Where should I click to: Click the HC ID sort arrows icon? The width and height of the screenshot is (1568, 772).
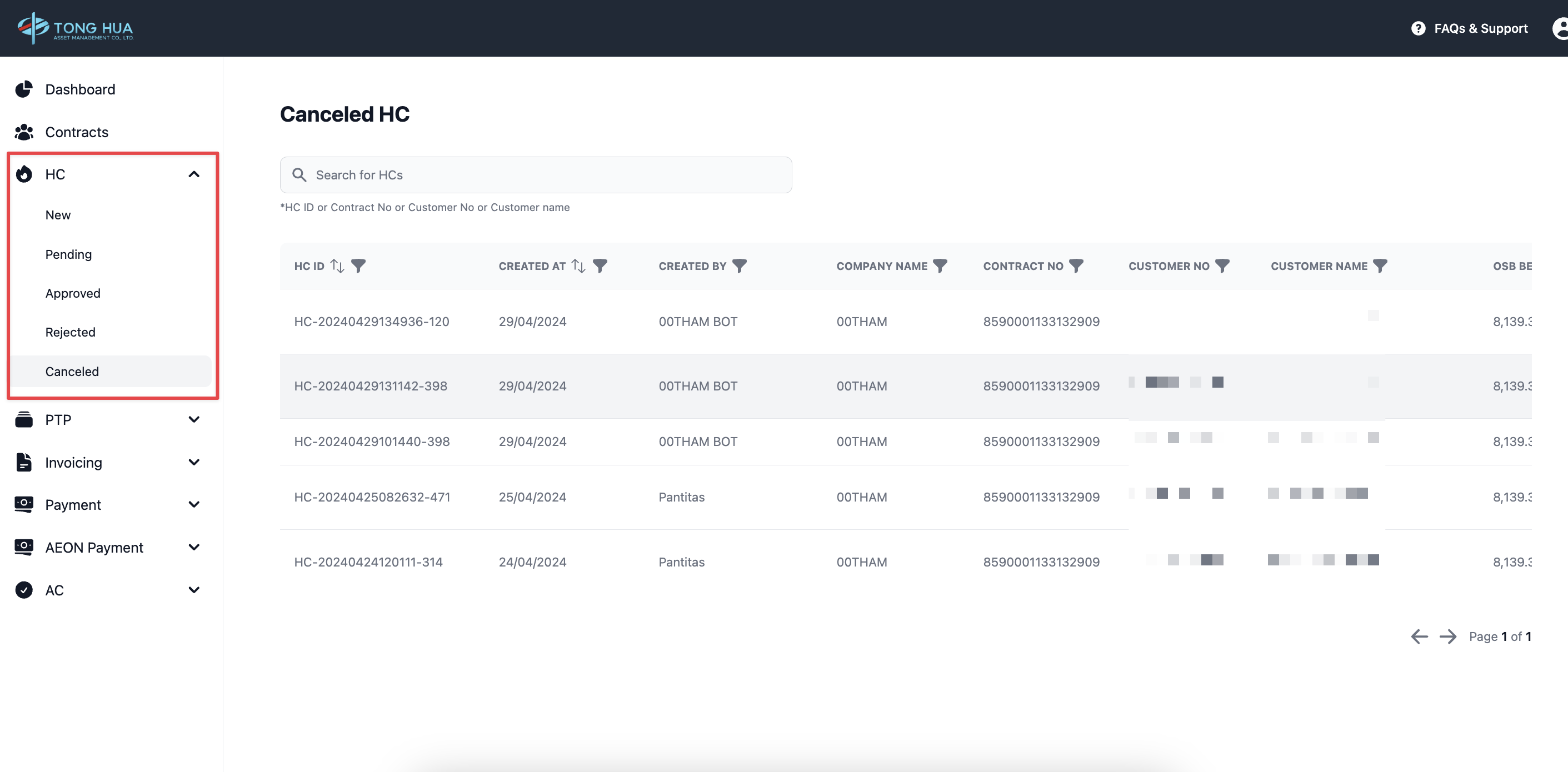coord(337,266)
